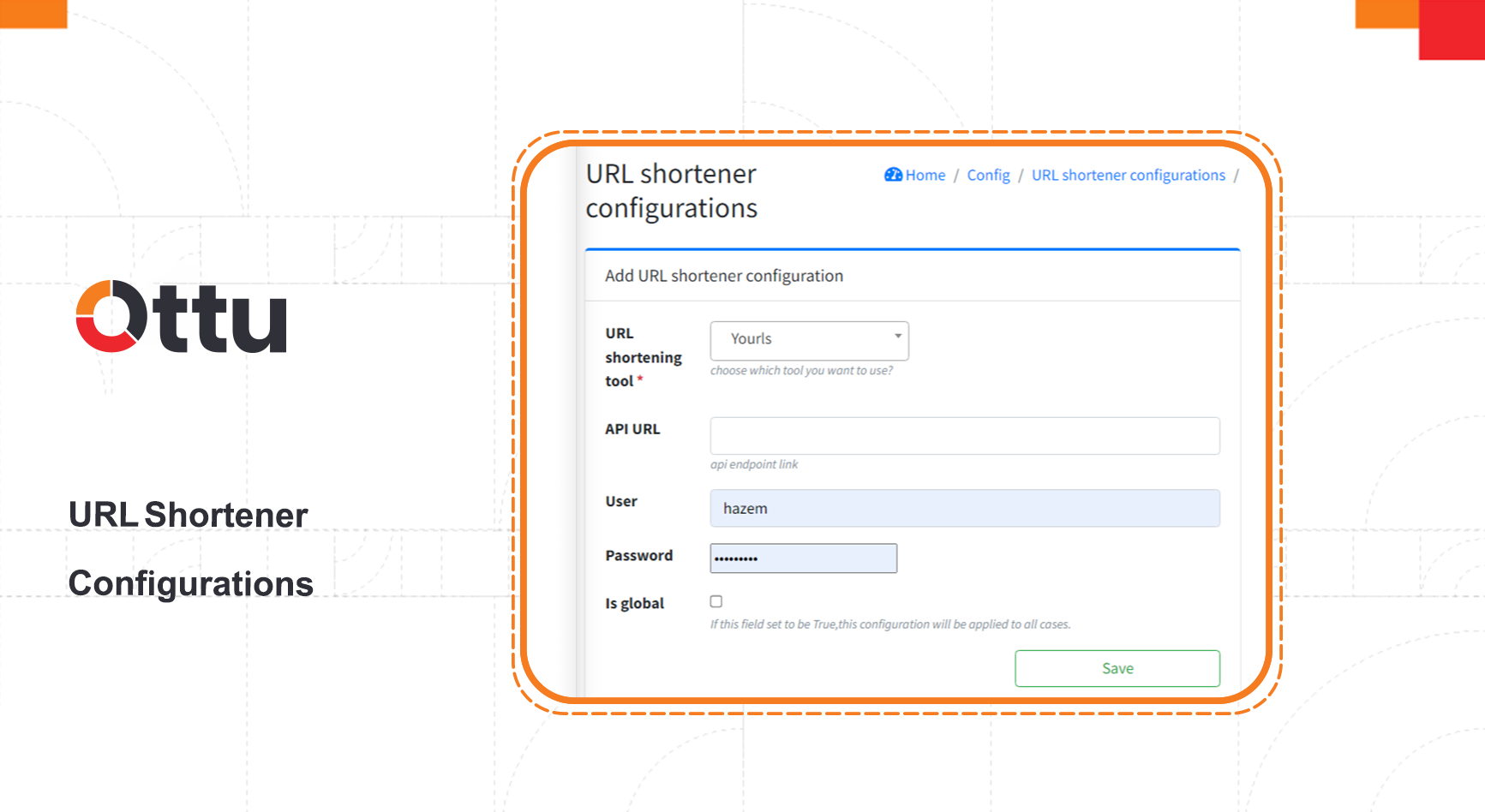Open URL shortener configurations breadcrumb link
Image resolution: width=1485 pixels, height=812 pixels.
1127,175
